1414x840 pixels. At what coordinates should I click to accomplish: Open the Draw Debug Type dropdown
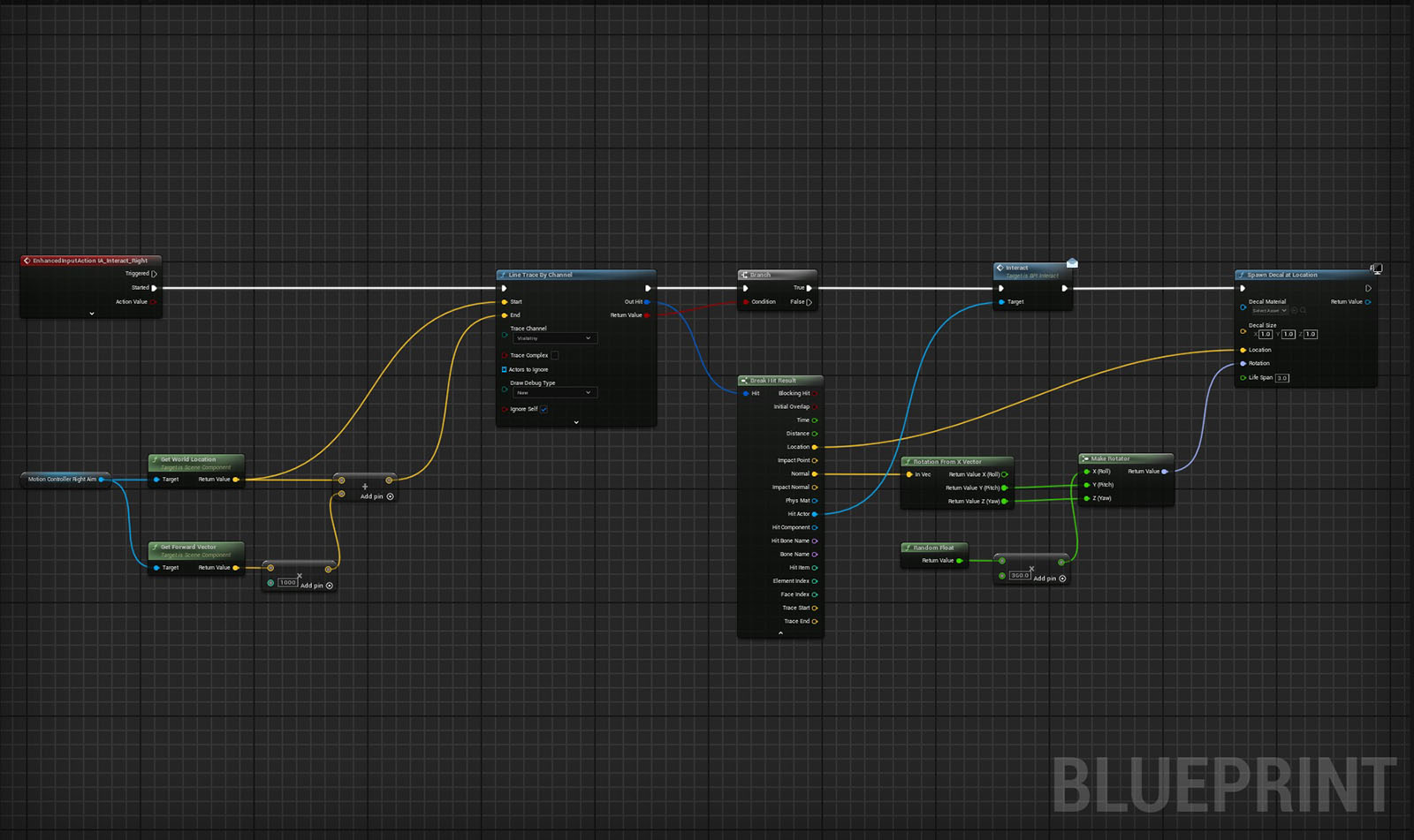click(554, 392)
